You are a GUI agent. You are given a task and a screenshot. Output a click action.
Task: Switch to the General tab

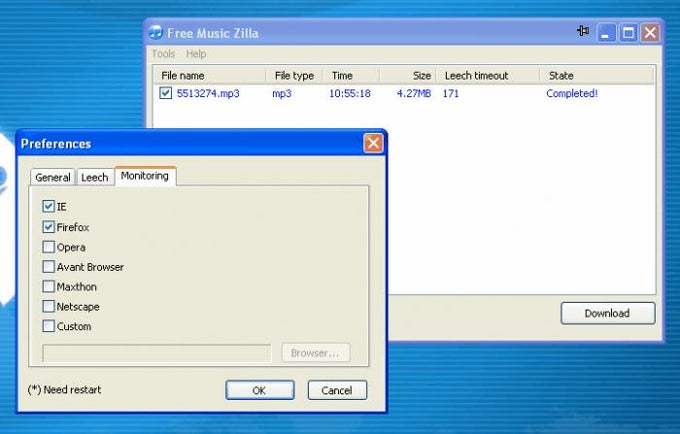[x=53, y=177]
